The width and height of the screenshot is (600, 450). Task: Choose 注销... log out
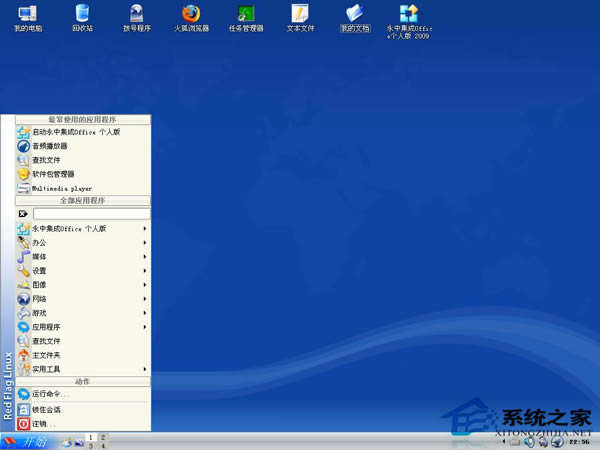(x=83, y=424)
